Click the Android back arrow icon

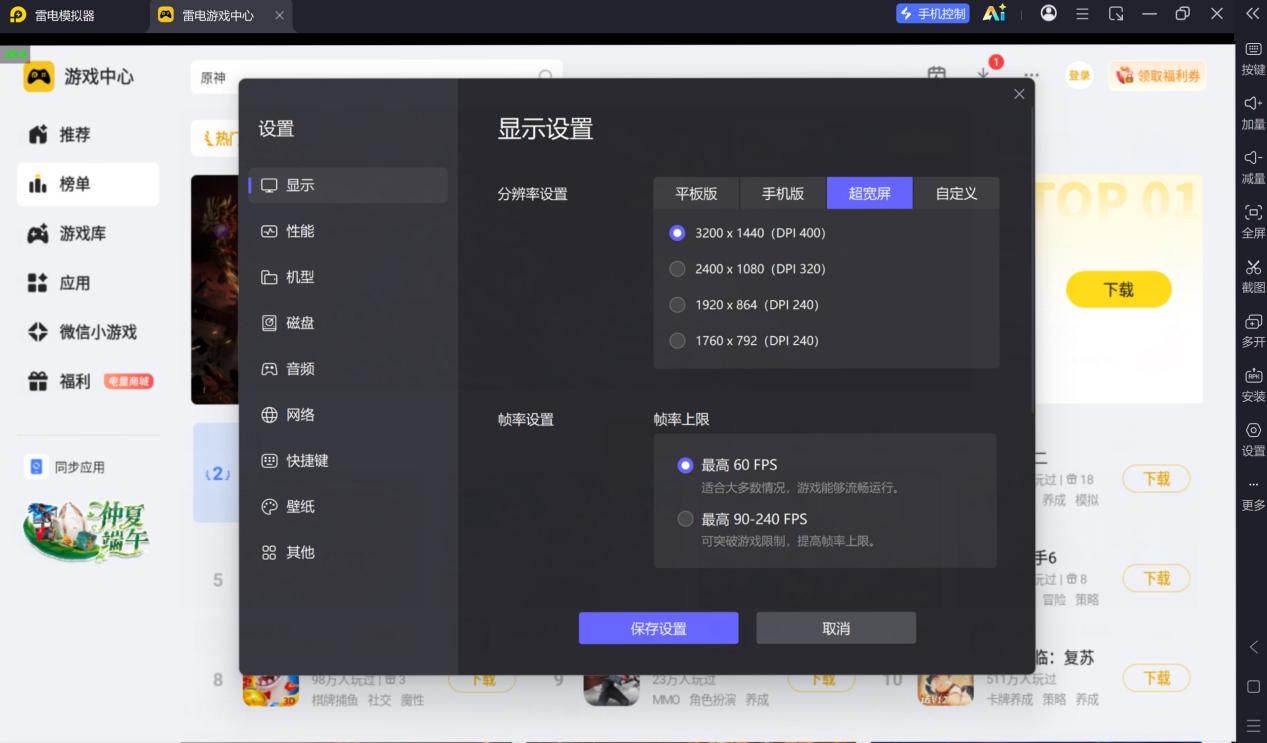click(x=1254, y=647)
